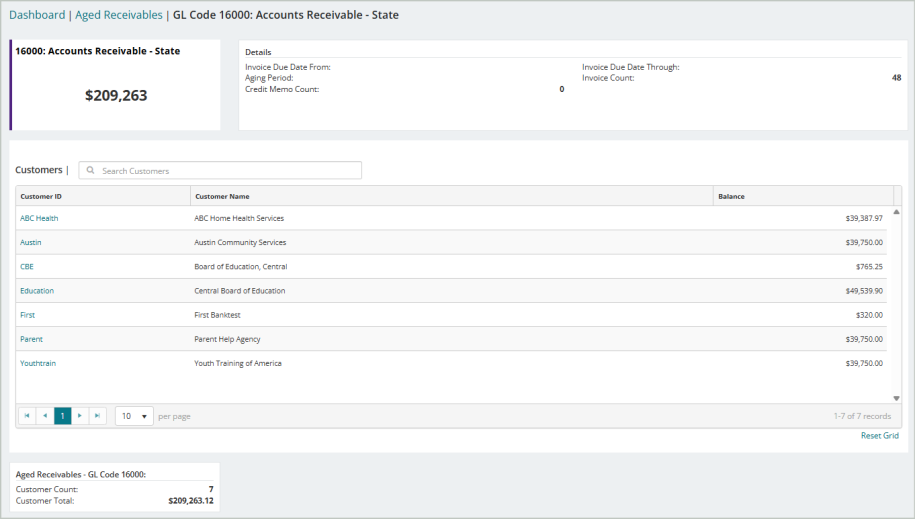Go to previous page arrow
This screenshot has width=915, height=519.
[45, 416]
